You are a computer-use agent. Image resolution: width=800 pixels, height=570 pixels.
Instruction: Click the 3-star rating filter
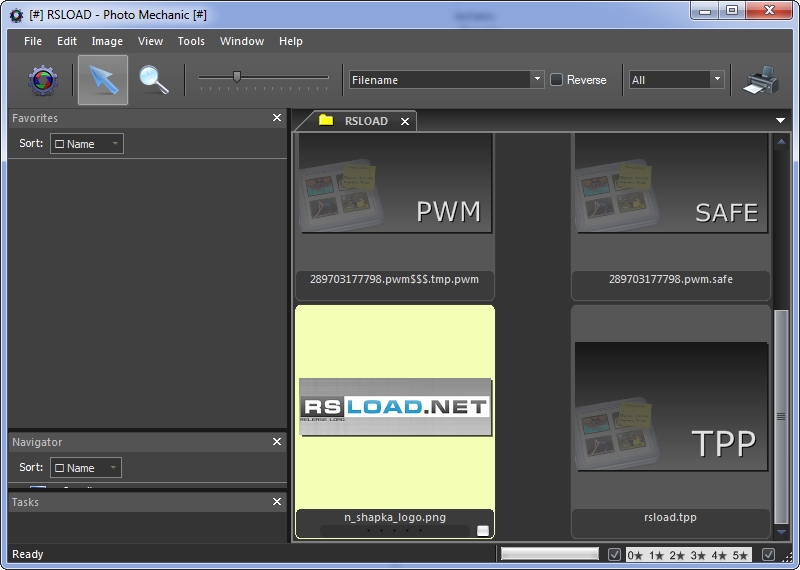[699, 555]
